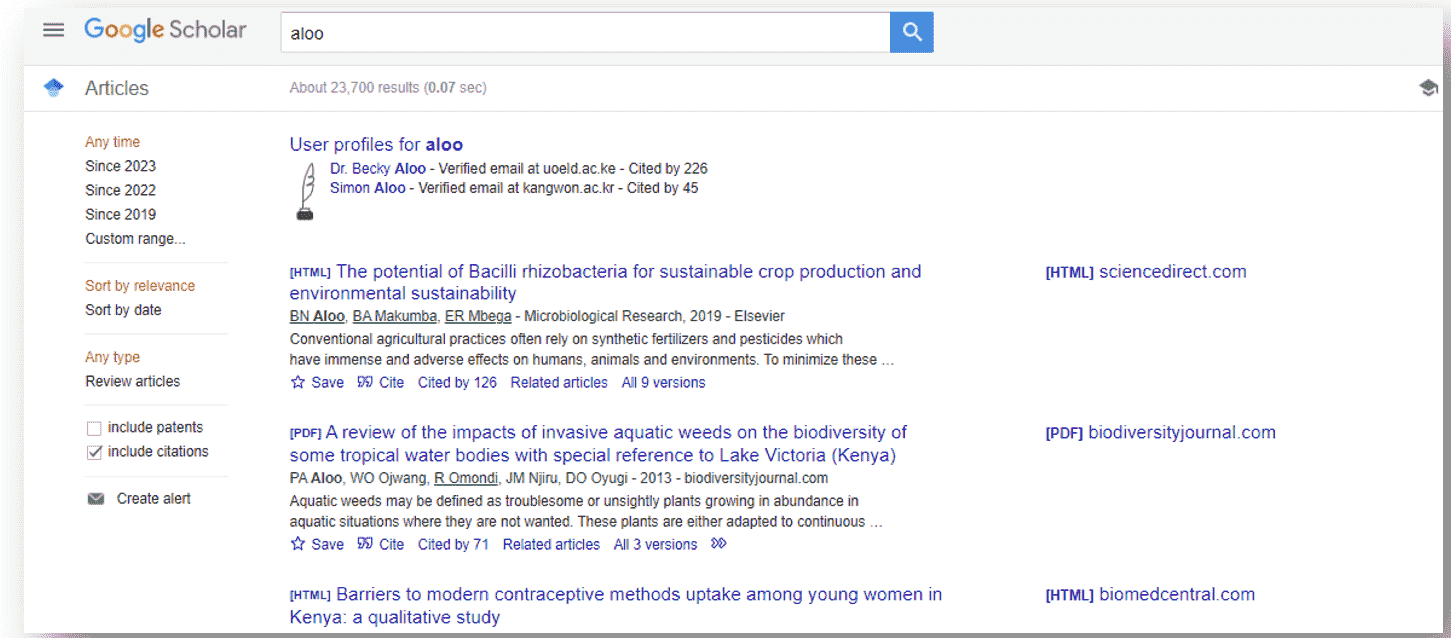
Task: Click the blue Articles diamond icon
Action: click(54, 88)
